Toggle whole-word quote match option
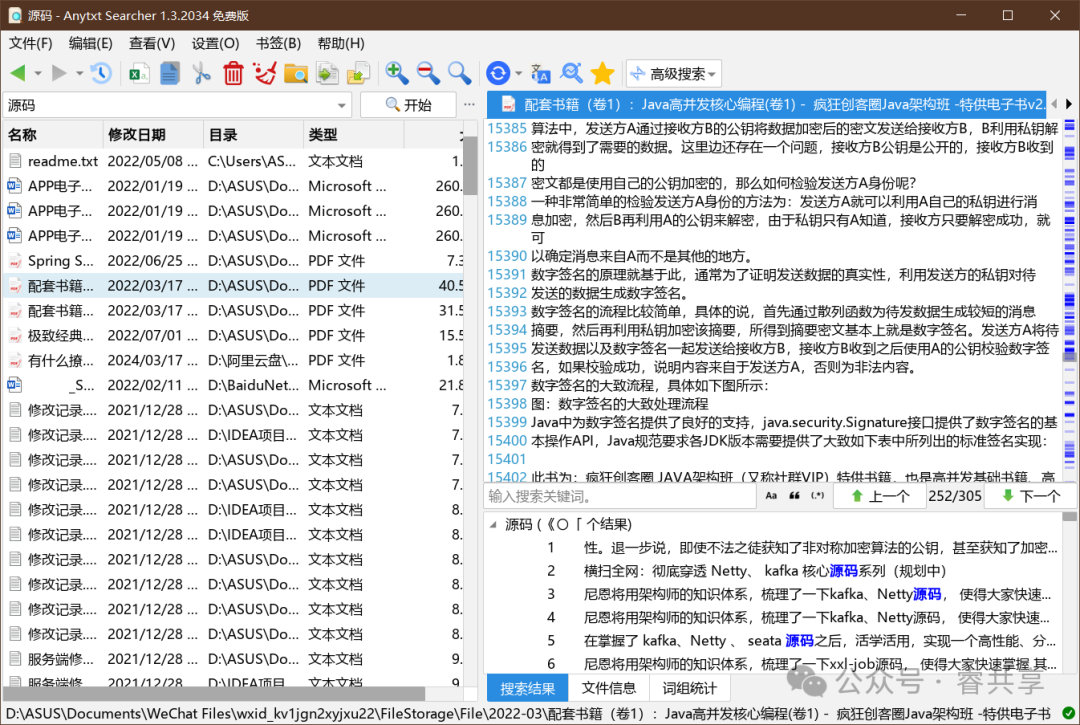Screen dimensions: 1080x725 (x=794, y=496)
